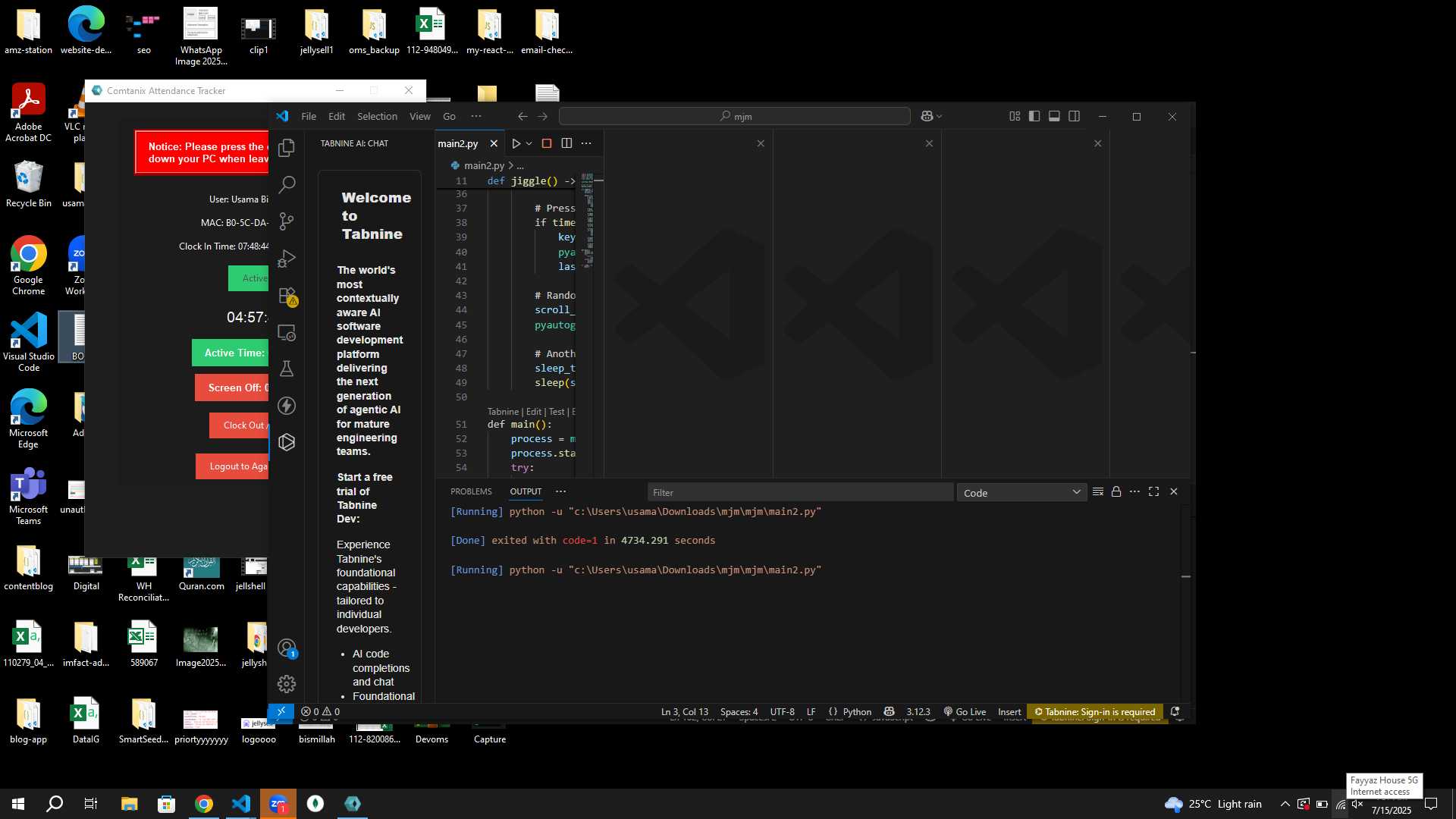The width and height of the screenshot is (1456, 819).
Task: Open Customize Layout in the title bar
Action: 1015,116
